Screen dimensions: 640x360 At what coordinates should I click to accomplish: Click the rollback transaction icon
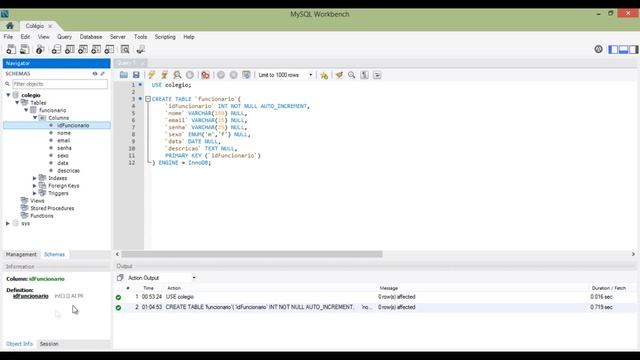coord(233,75)
